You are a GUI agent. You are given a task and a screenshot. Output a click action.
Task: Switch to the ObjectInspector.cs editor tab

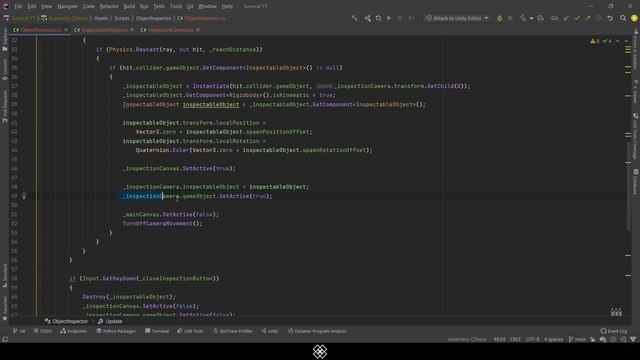(x=41, y=30)
